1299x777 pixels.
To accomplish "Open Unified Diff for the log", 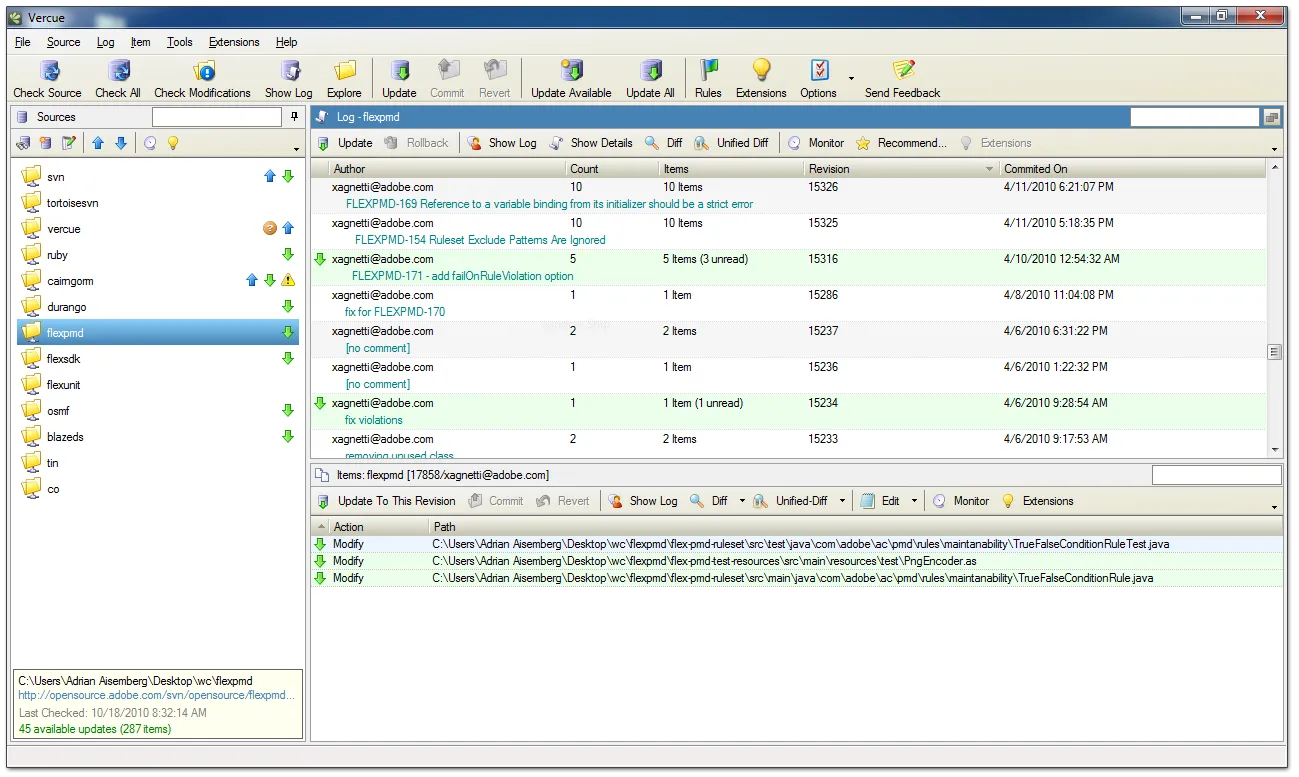I will 732,142.
